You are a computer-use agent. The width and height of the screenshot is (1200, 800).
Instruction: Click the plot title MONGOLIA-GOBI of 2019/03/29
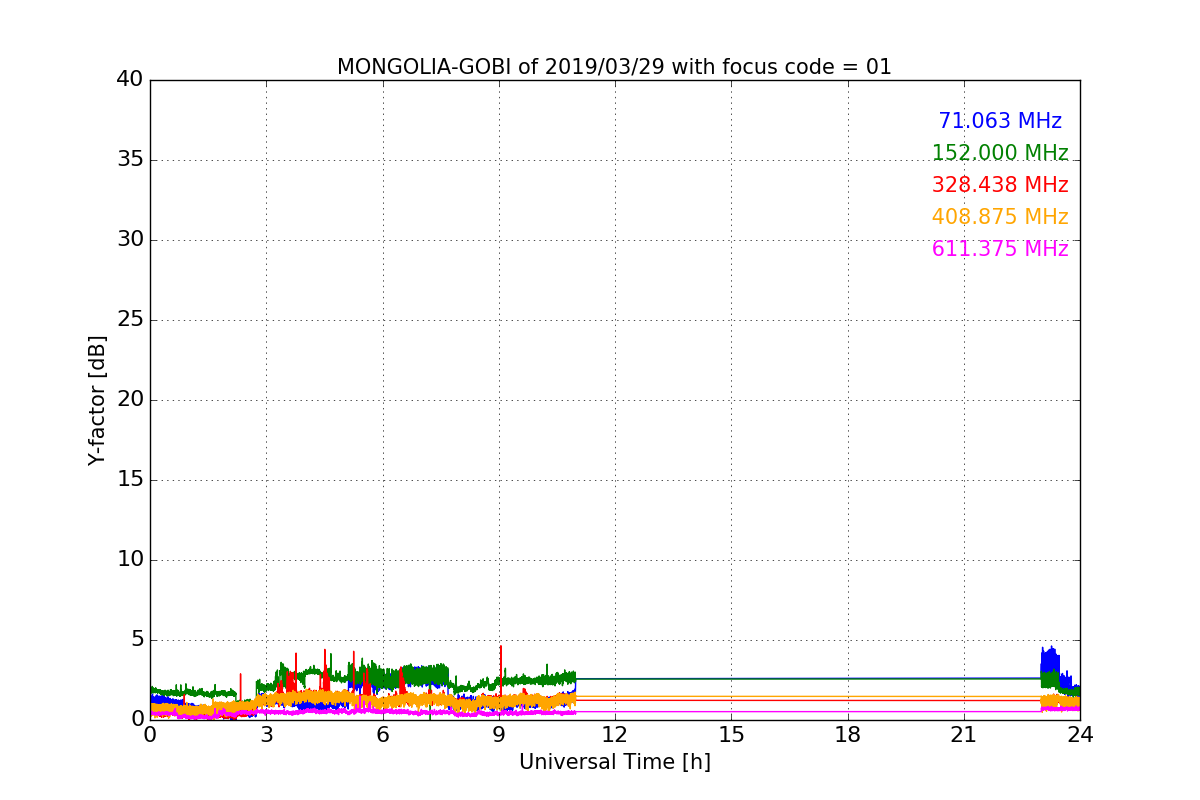[x=614, y=67]
